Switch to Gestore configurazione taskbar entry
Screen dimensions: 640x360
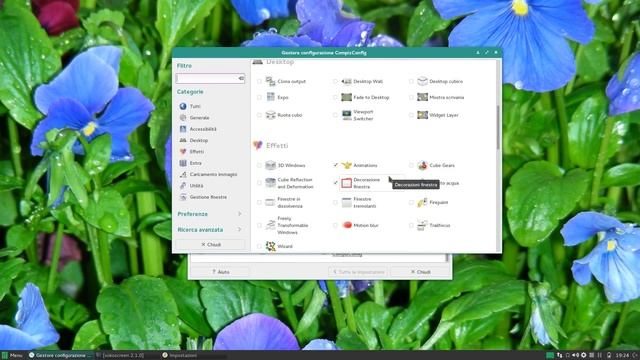pos(60,356)
